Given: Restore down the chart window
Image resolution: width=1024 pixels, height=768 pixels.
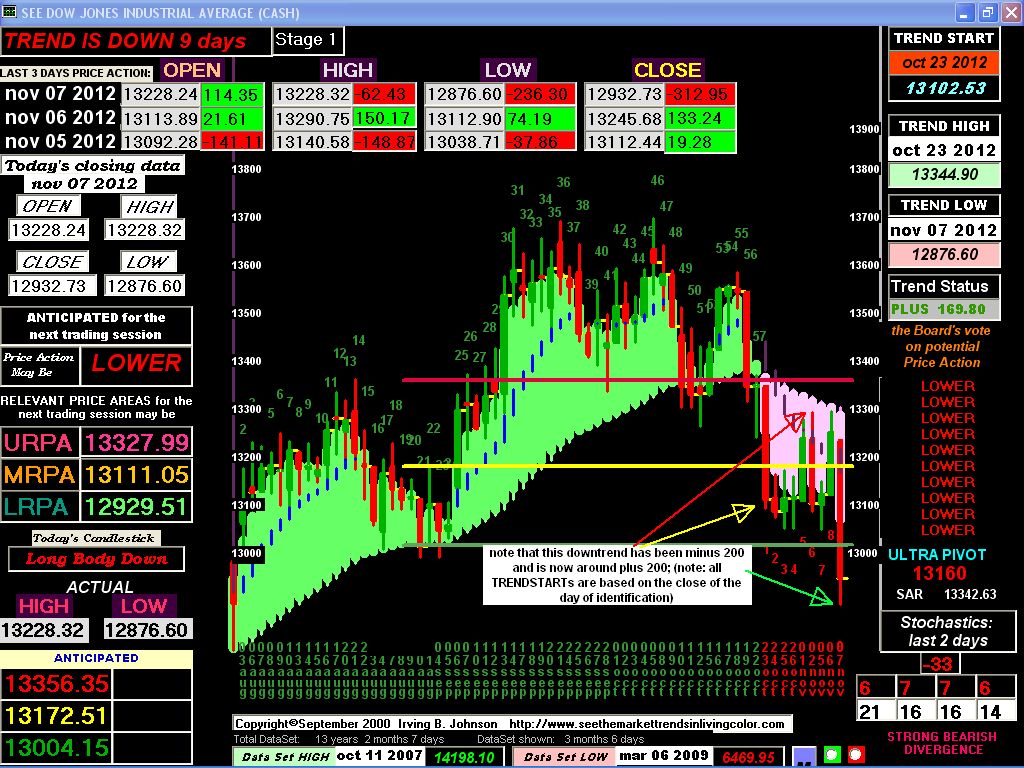Looking at the screenshot, I should click(x=986, y=12).
